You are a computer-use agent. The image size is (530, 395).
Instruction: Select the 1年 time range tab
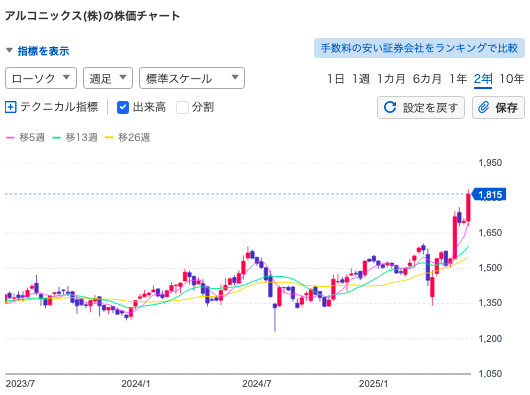[458, 79]
